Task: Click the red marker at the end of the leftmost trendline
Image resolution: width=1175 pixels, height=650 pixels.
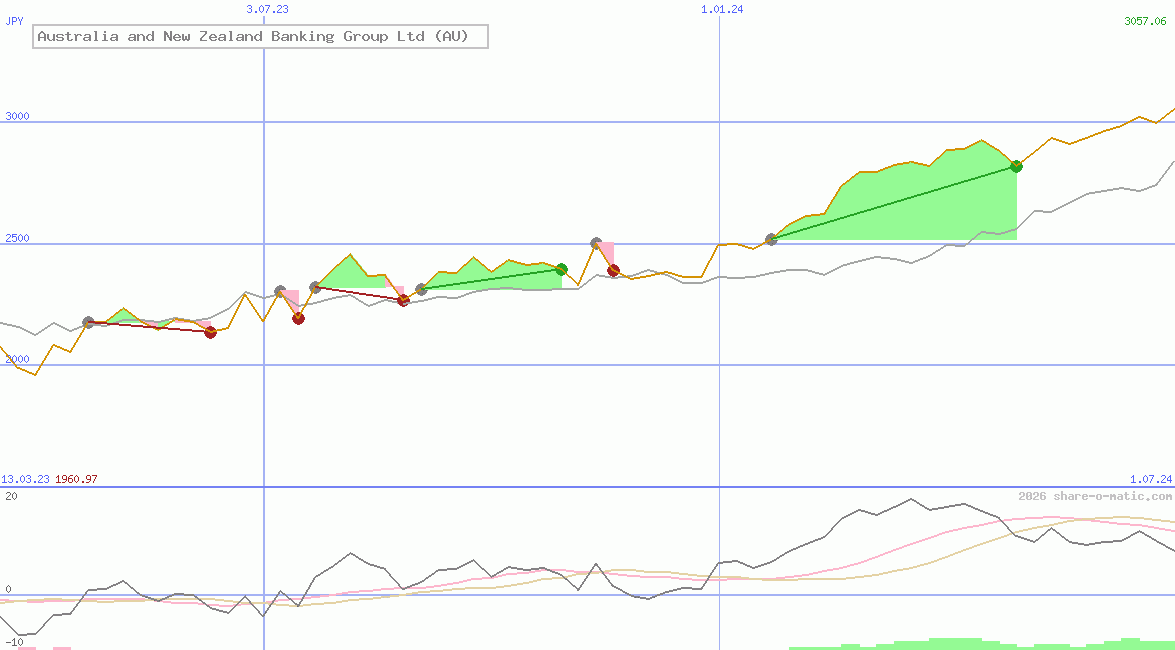Action: (x=210, y=333)
